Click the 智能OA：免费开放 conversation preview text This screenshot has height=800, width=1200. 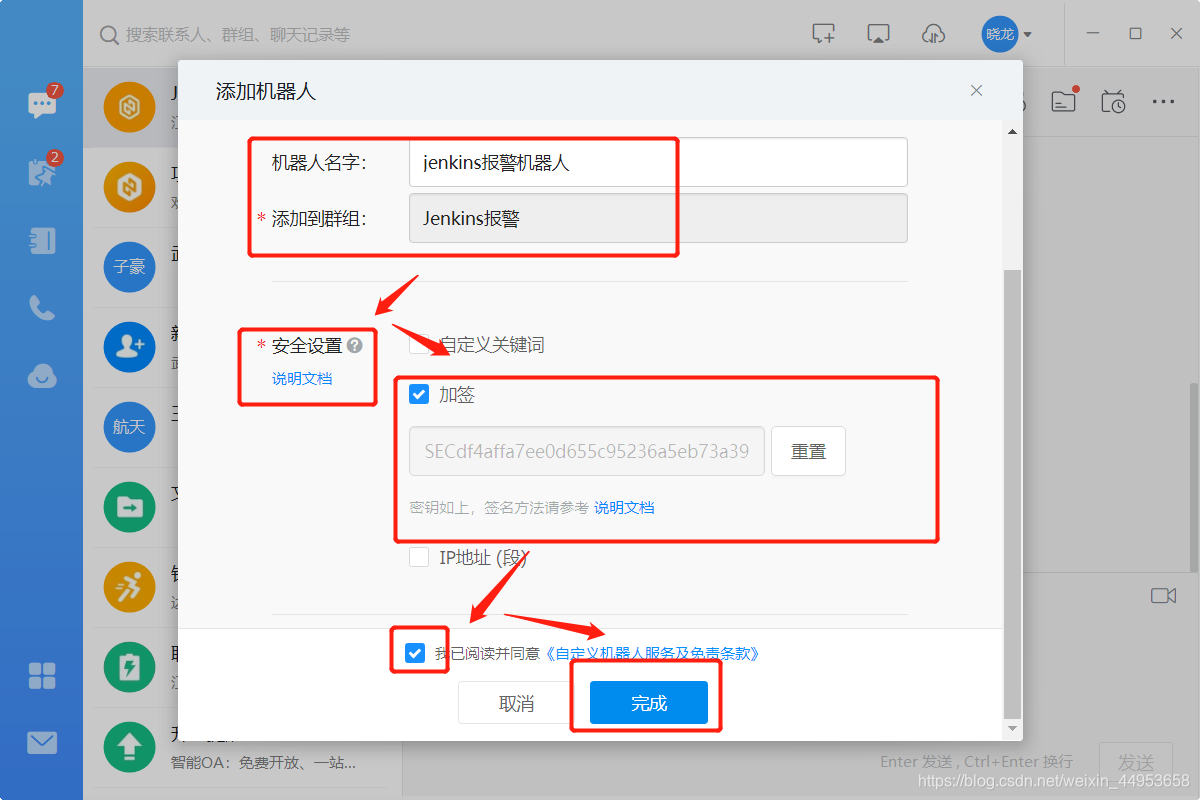point(263,763)
